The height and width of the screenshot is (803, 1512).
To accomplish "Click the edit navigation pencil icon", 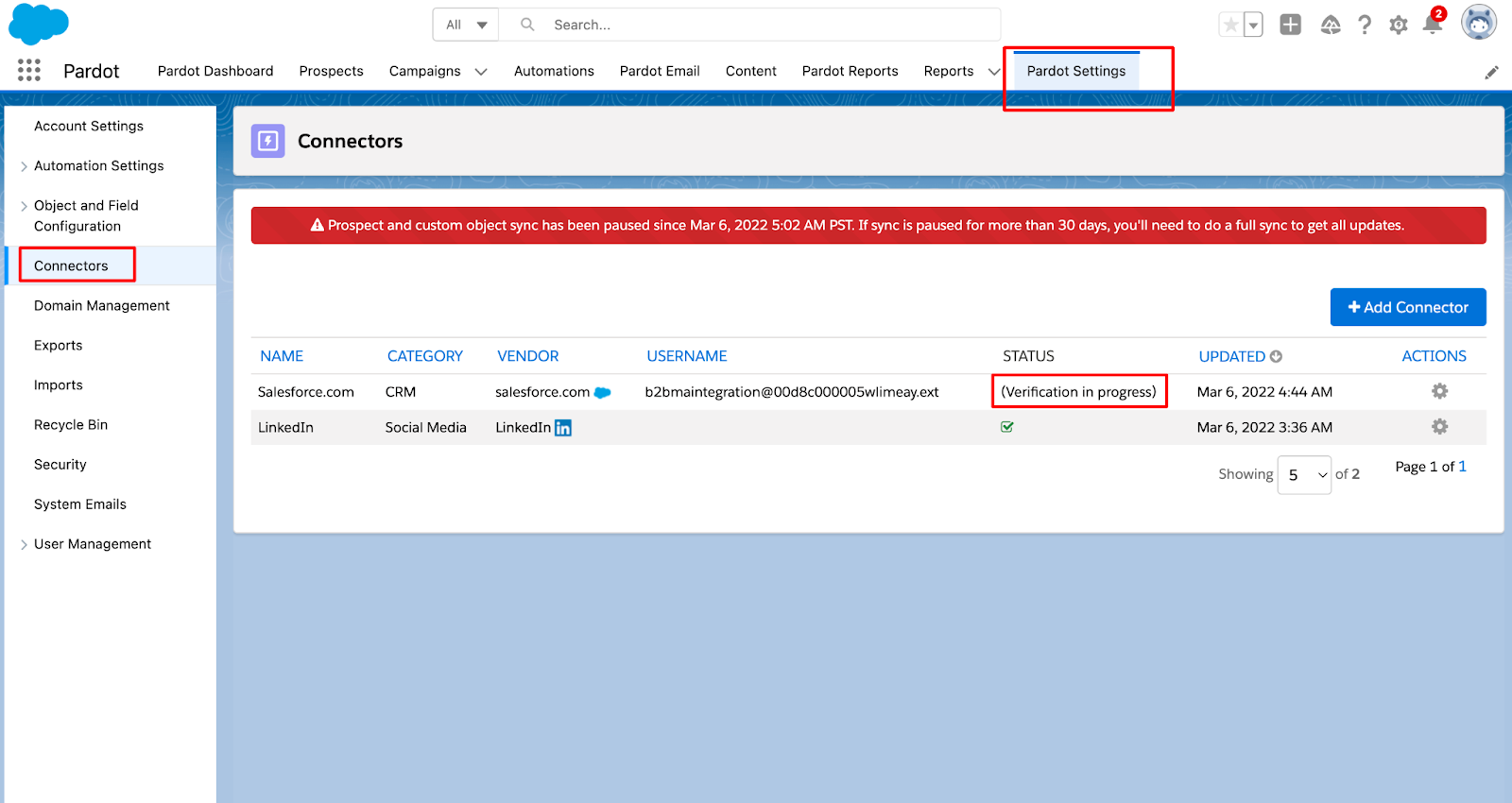I will coord(1491,73).
